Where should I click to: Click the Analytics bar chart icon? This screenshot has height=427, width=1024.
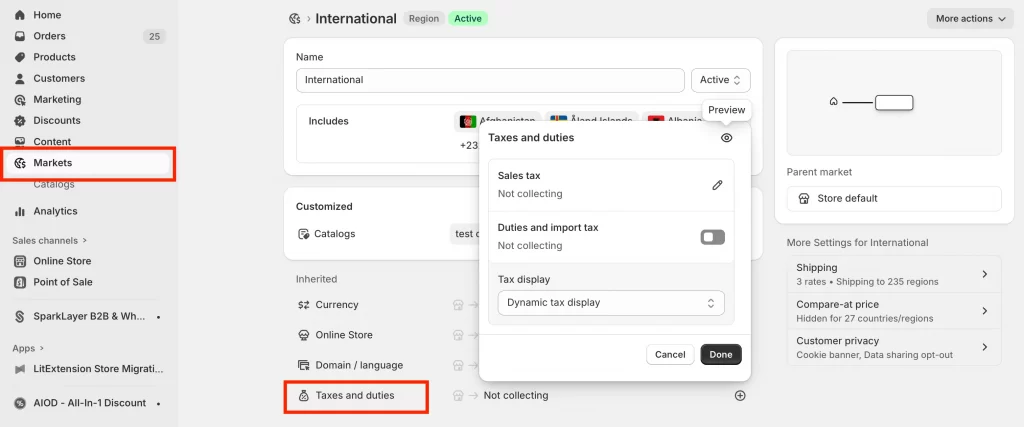pyautogui.click(x=20, y=211)
